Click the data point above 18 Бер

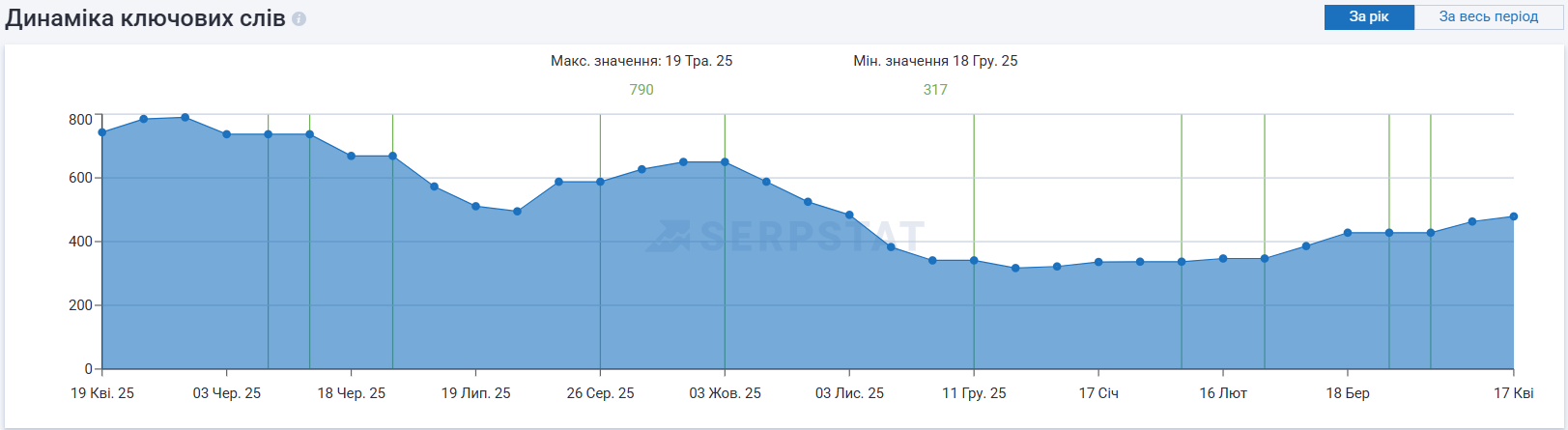(x=1348, y=233)
